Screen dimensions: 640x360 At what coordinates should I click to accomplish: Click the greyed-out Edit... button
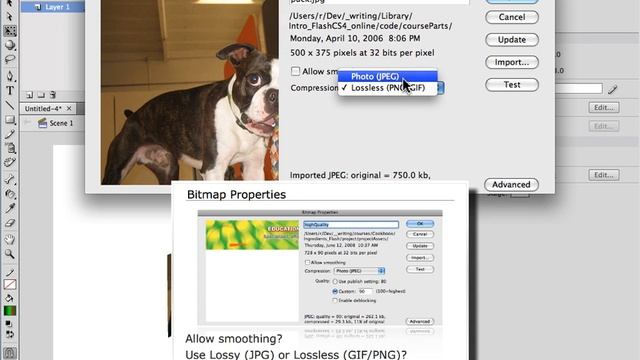(604, 126)
